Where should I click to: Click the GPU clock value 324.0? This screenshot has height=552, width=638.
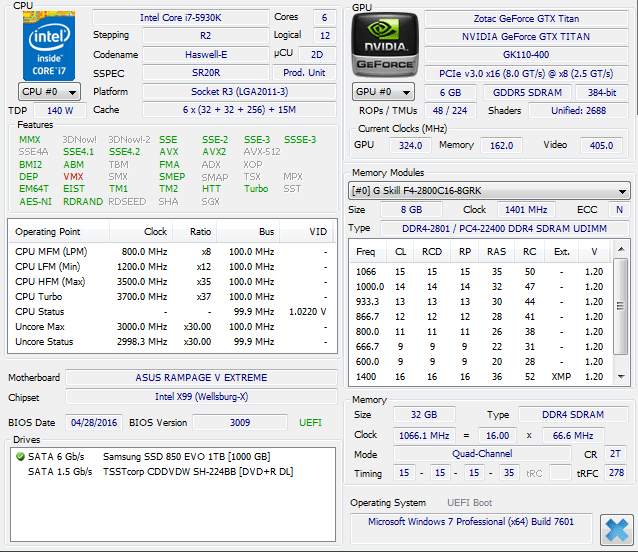coord(410,145)
